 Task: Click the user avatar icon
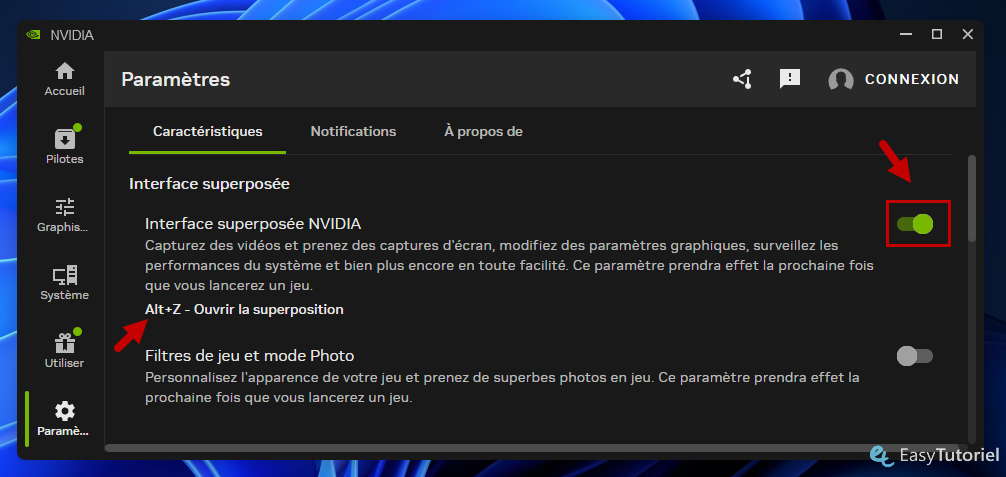[x=840, y=80]
